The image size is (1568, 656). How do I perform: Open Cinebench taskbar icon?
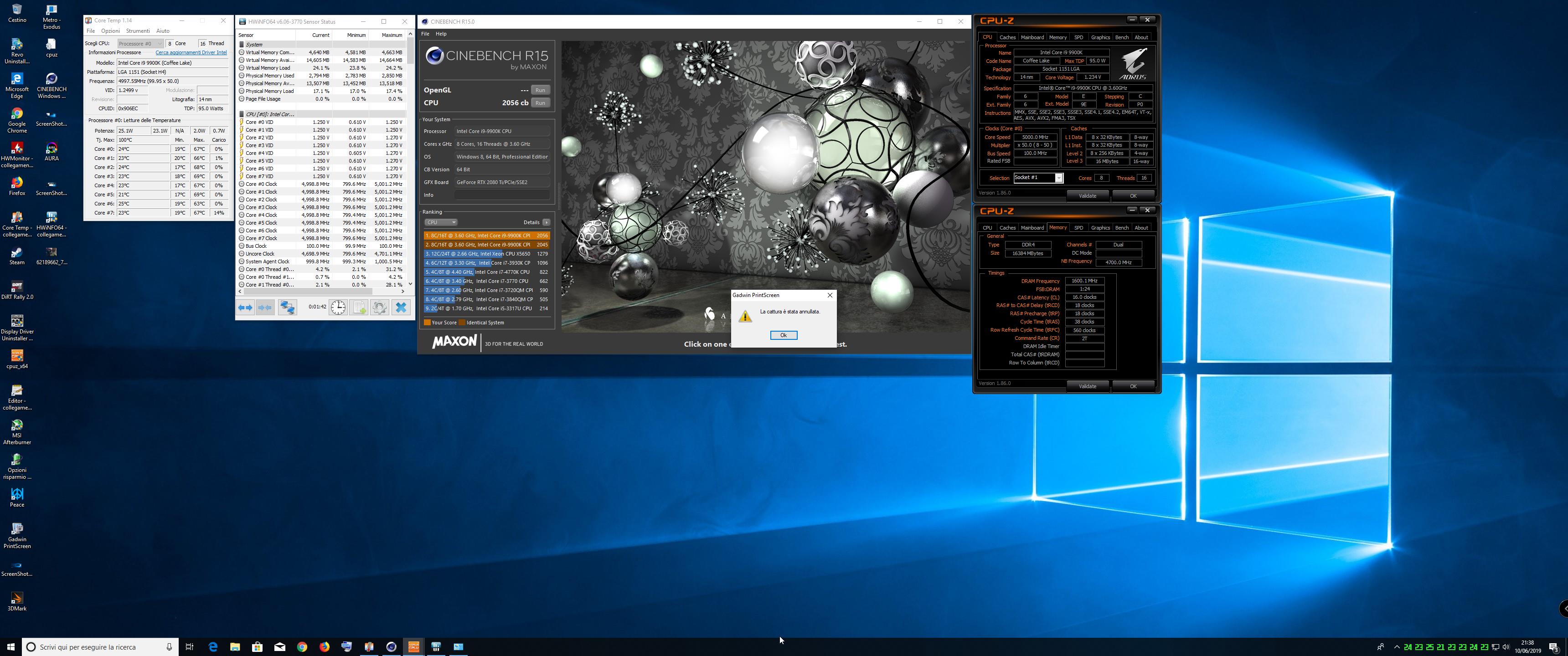392,647
